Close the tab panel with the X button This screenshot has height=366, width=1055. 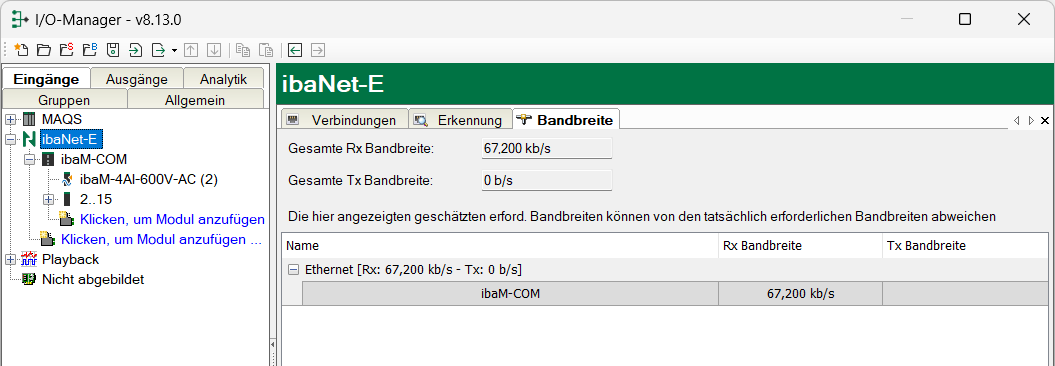(x=1045, y=120)
